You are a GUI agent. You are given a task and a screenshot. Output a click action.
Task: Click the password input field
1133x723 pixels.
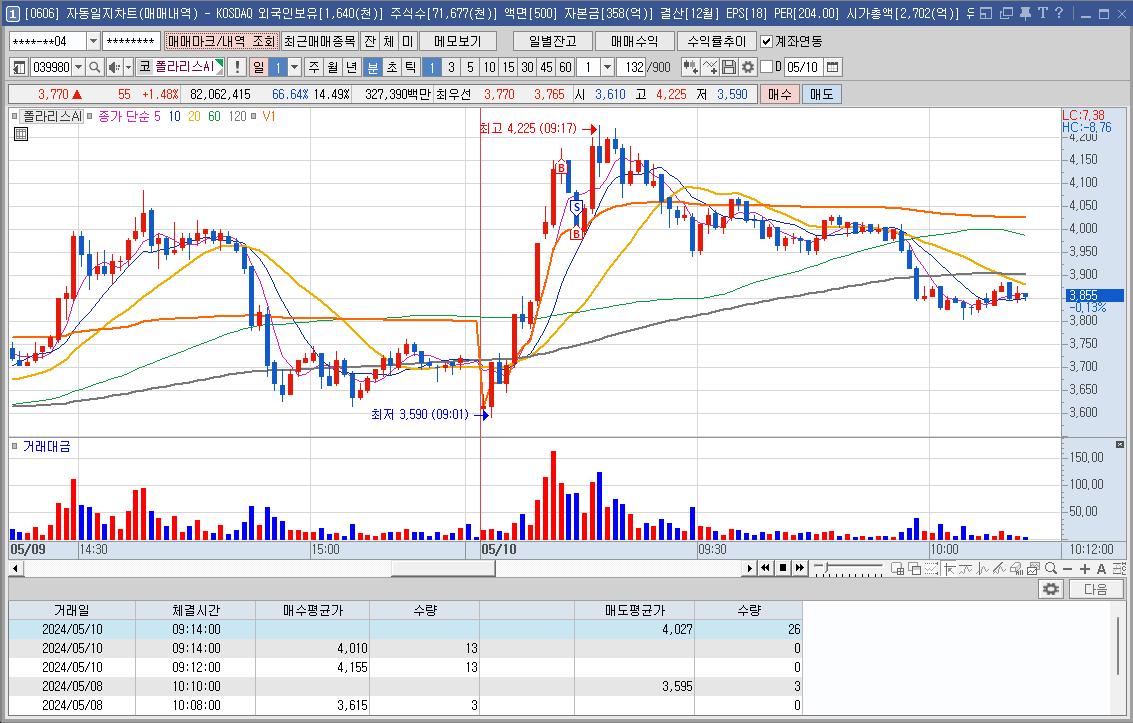pyautogui.click(x=131, y=41)
